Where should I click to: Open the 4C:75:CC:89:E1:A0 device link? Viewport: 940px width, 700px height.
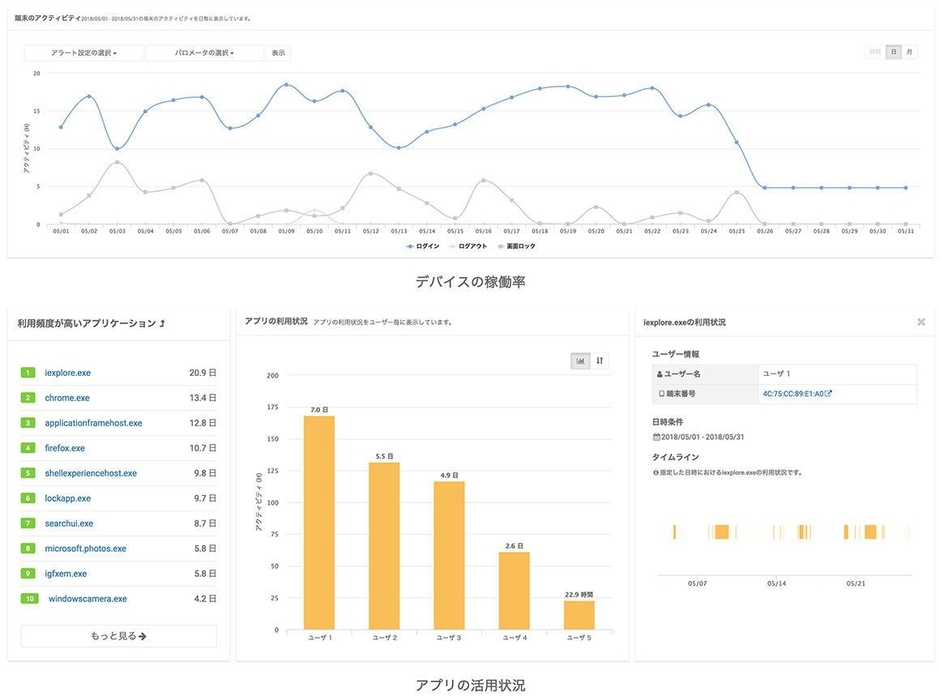pos(796,394)
